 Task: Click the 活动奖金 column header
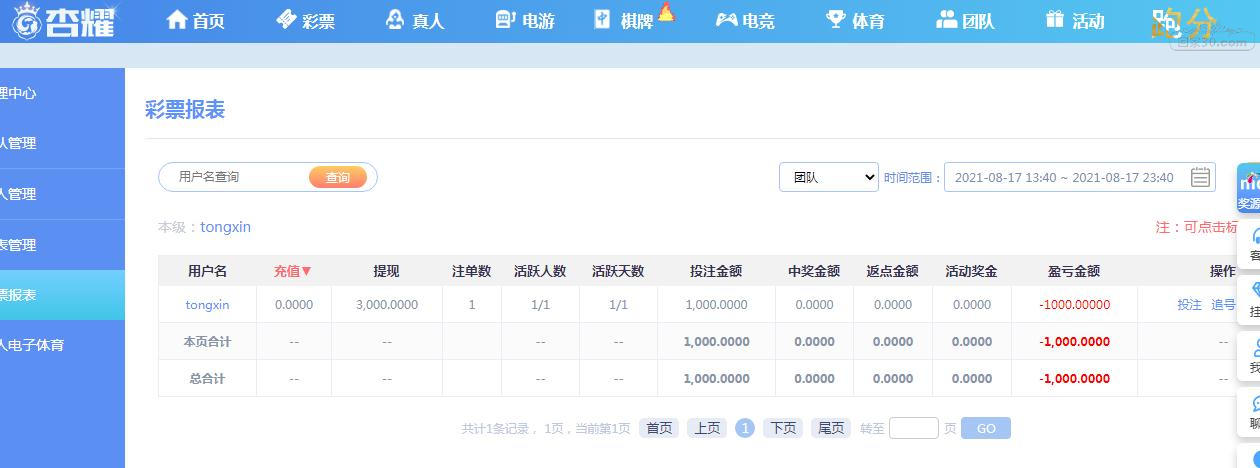point(971,271)
